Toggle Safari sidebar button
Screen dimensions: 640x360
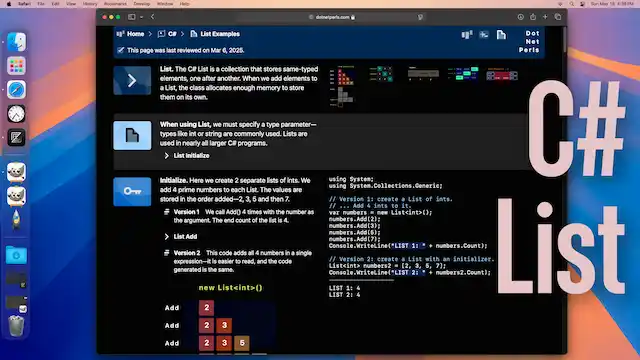tap(132, 17)
